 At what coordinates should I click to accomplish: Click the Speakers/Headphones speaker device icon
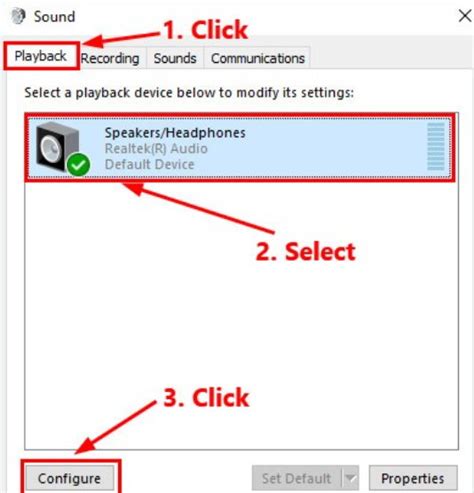(x=58, y=147)
